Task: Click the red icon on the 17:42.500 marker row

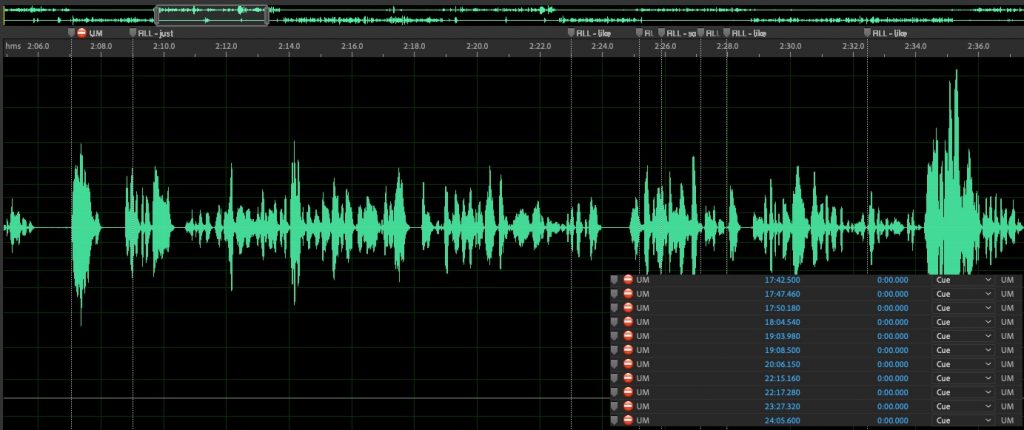Action: pos(628,280)
